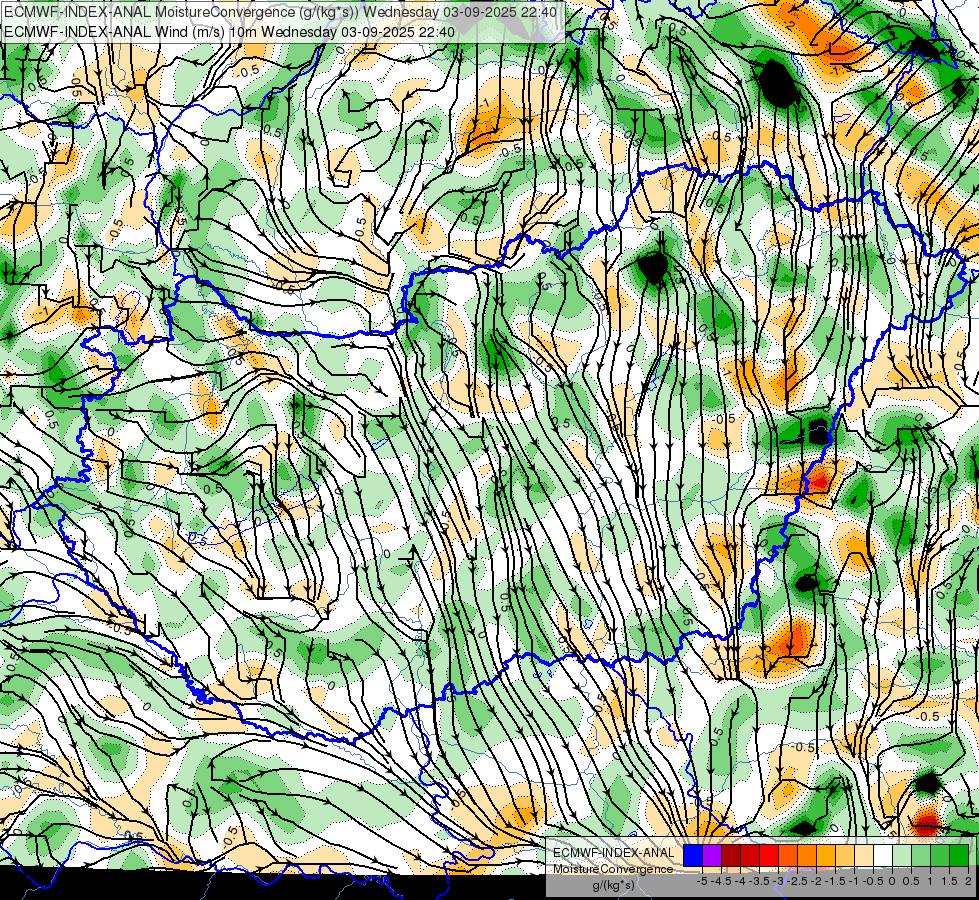This screenshot has height=900, width=979.
Task: Select the red-orange swatch between -3 and -2.5
Action: coord(788,856)
